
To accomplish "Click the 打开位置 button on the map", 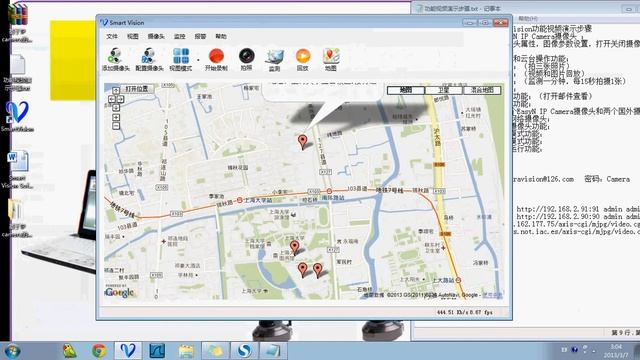I will (x=137, y=89).
